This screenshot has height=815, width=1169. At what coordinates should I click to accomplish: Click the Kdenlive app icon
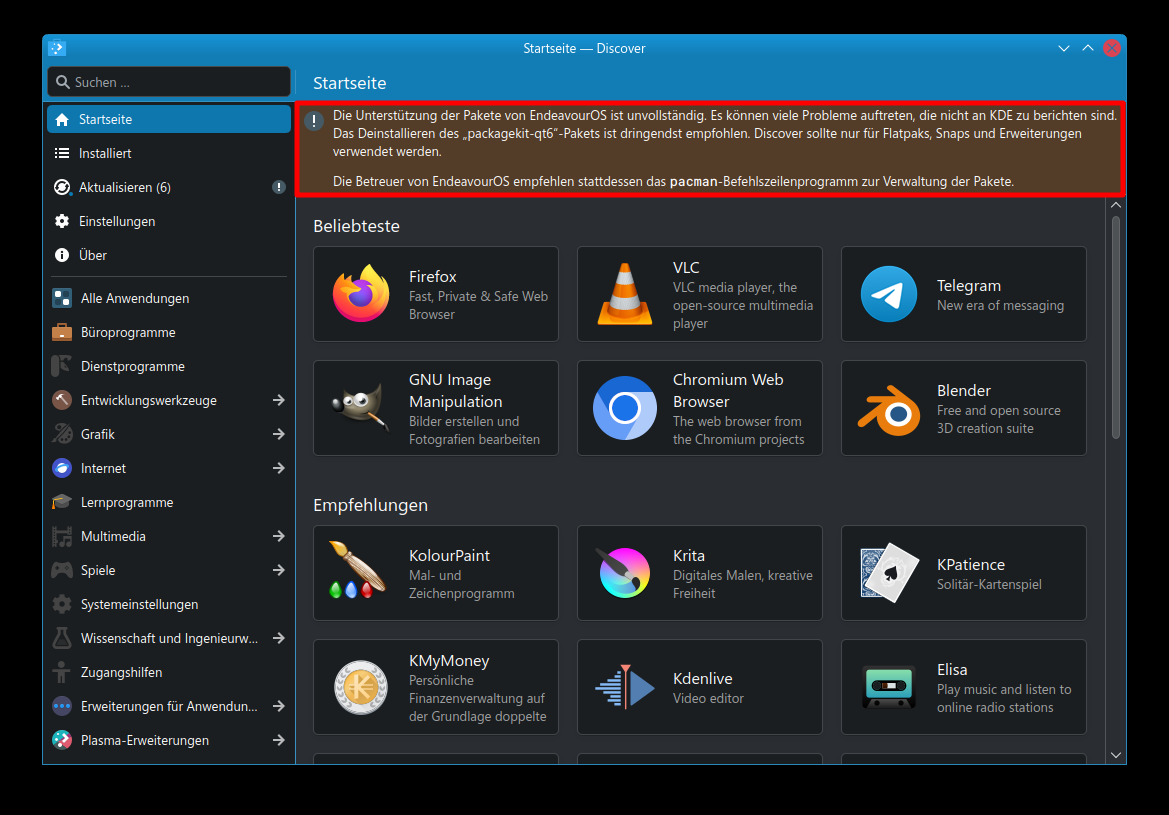click(625, 687)
